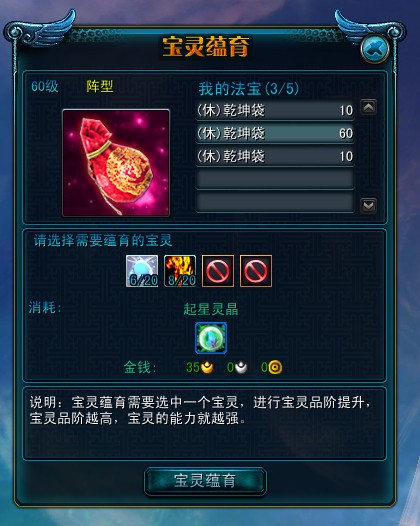Image resolution: width=420 pixels, height=526 pixels.
Task: Click the gold ingot currency icon
Action: [207, 367]
